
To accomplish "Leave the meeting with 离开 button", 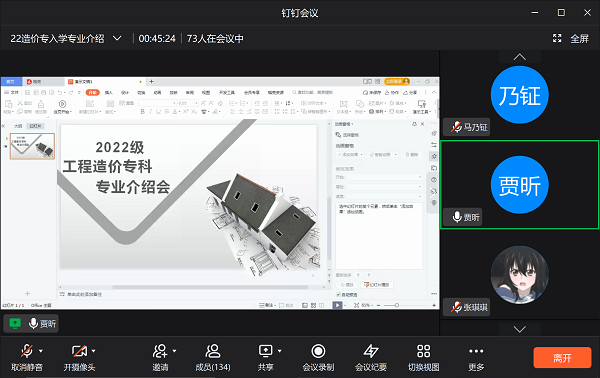I will [x=562, y=358].
